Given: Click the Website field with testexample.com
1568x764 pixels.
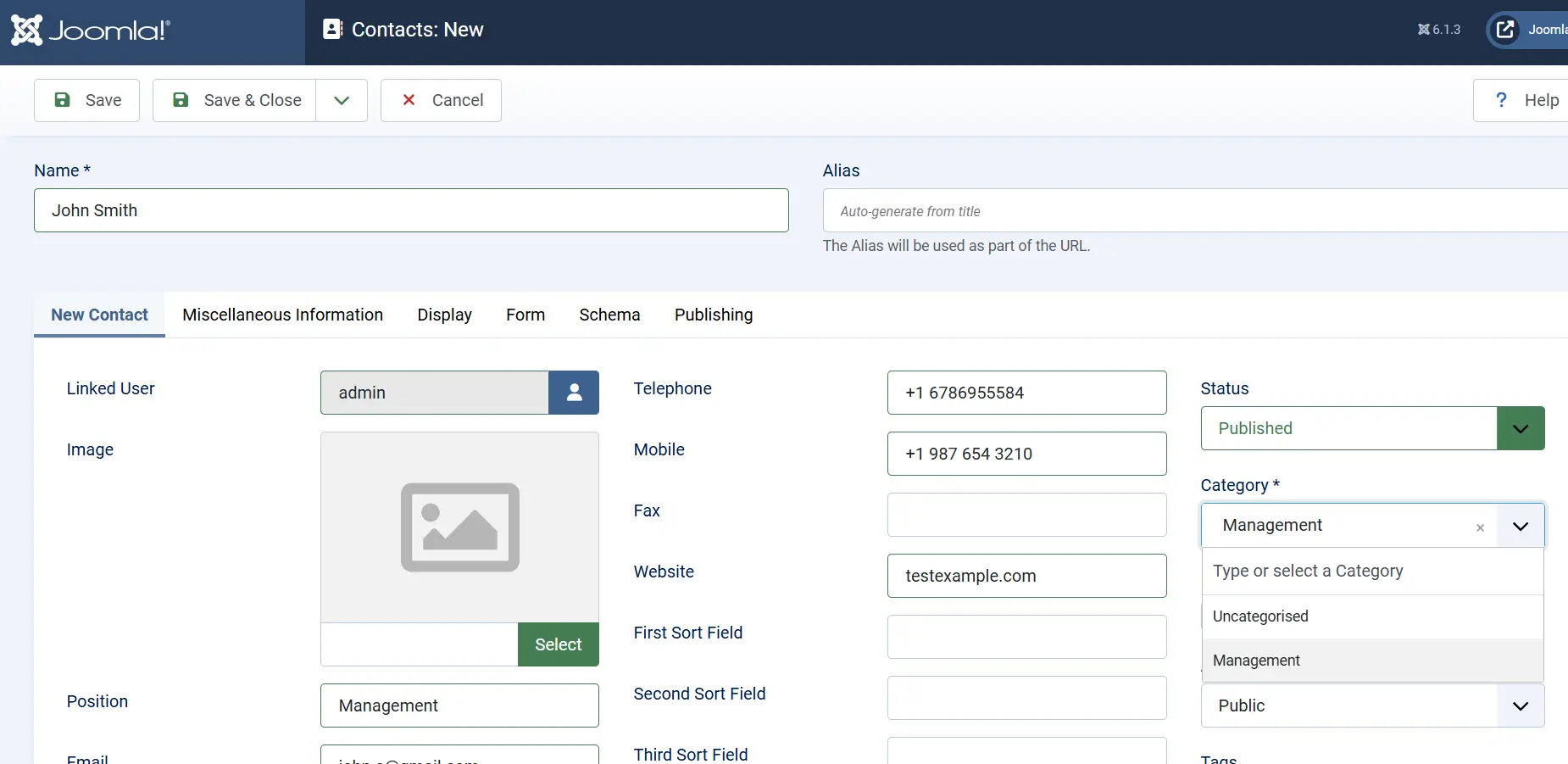Looking at the screenshot, I should tap(1026, 576).
